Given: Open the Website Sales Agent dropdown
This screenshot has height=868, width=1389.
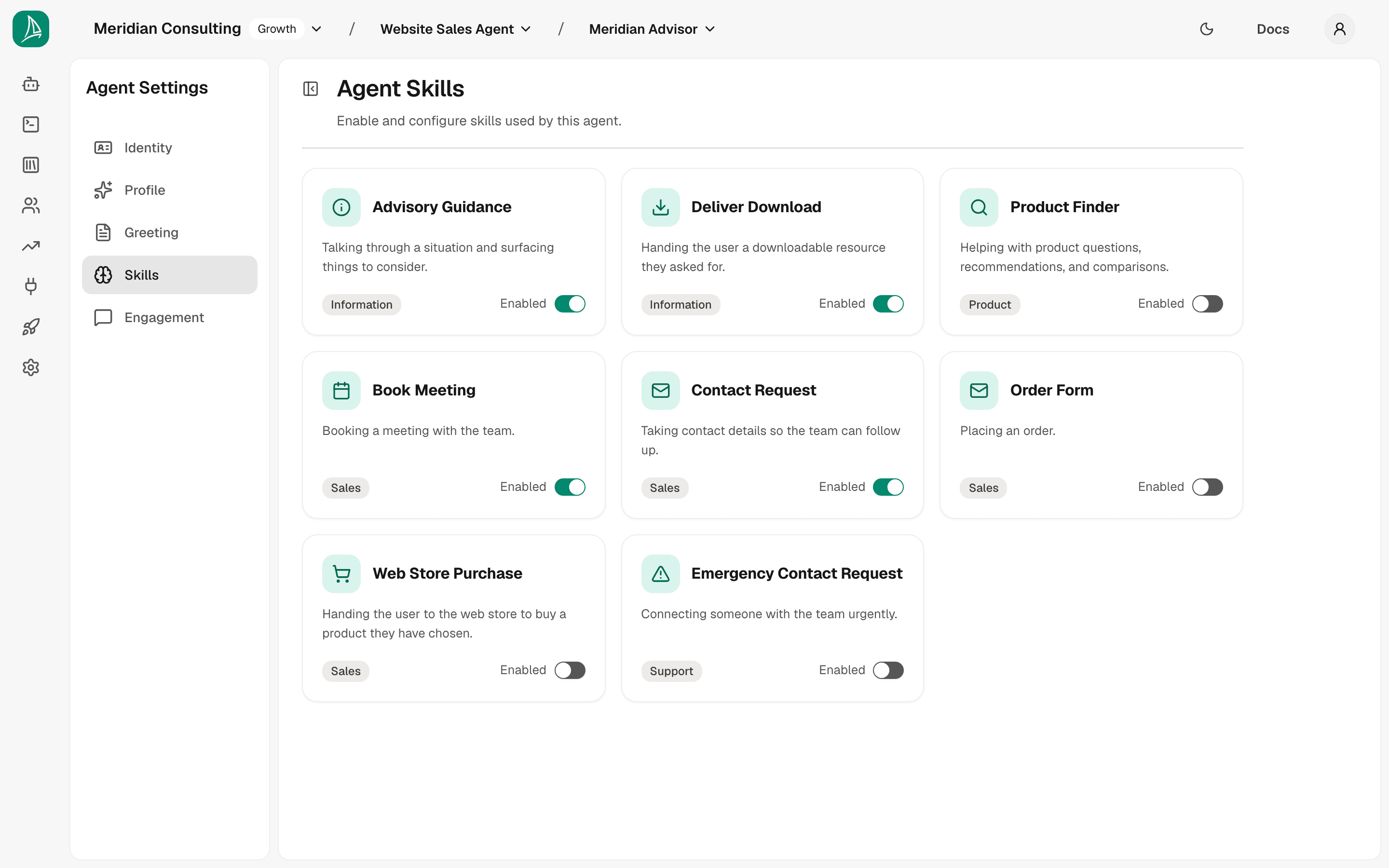Looking at the screenshot, I should point(456,29).
